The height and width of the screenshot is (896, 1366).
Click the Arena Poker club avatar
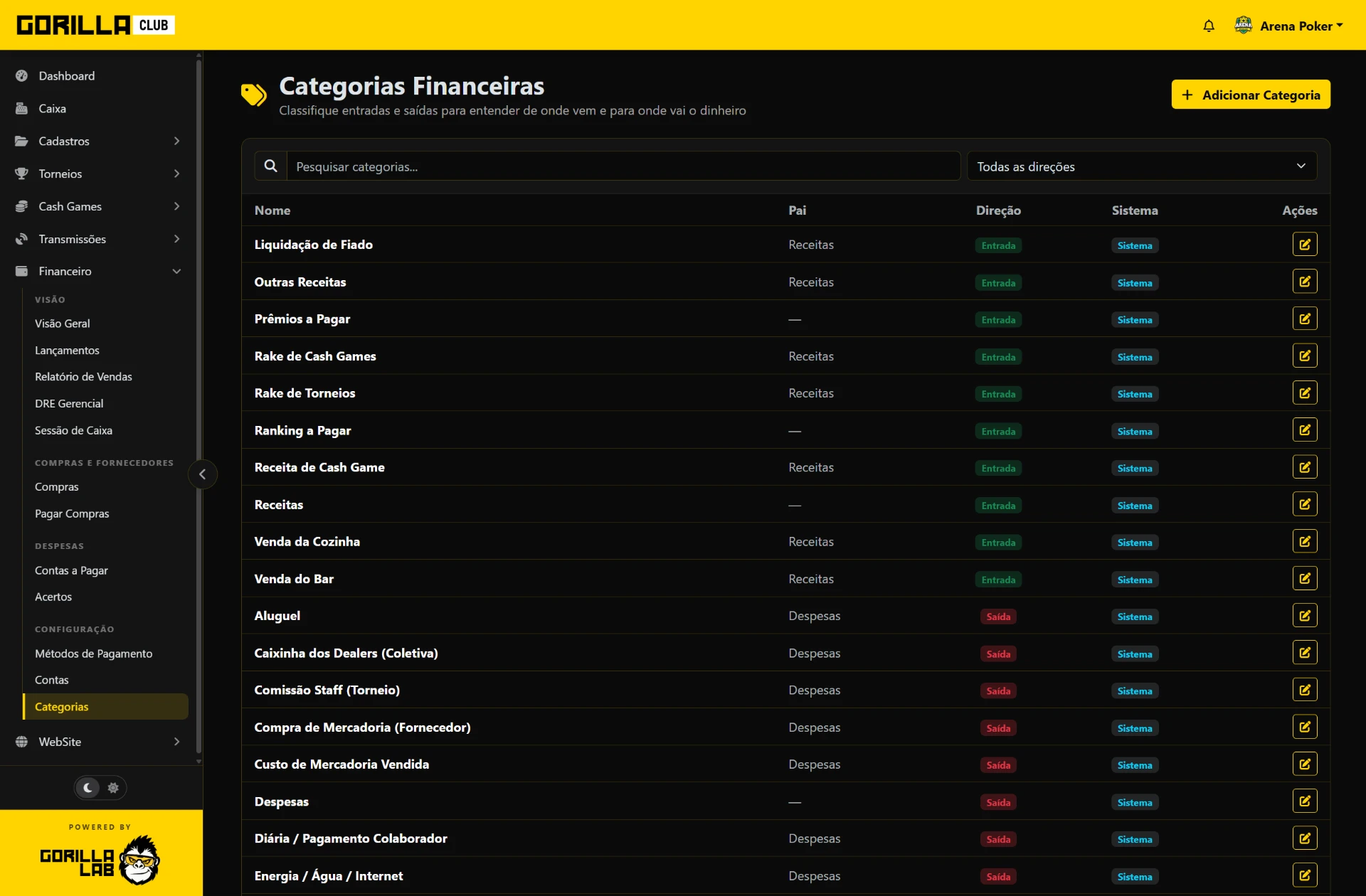(1243, 26)
